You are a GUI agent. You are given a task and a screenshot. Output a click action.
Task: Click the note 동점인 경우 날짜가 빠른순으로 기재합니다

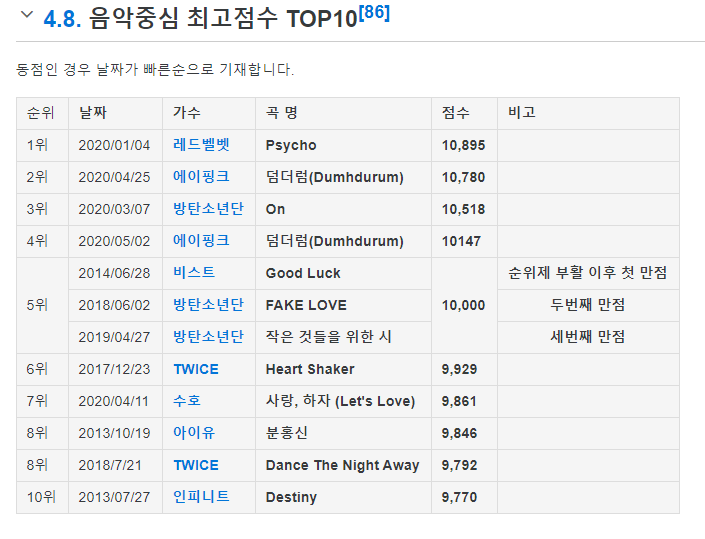pos(155,69)
